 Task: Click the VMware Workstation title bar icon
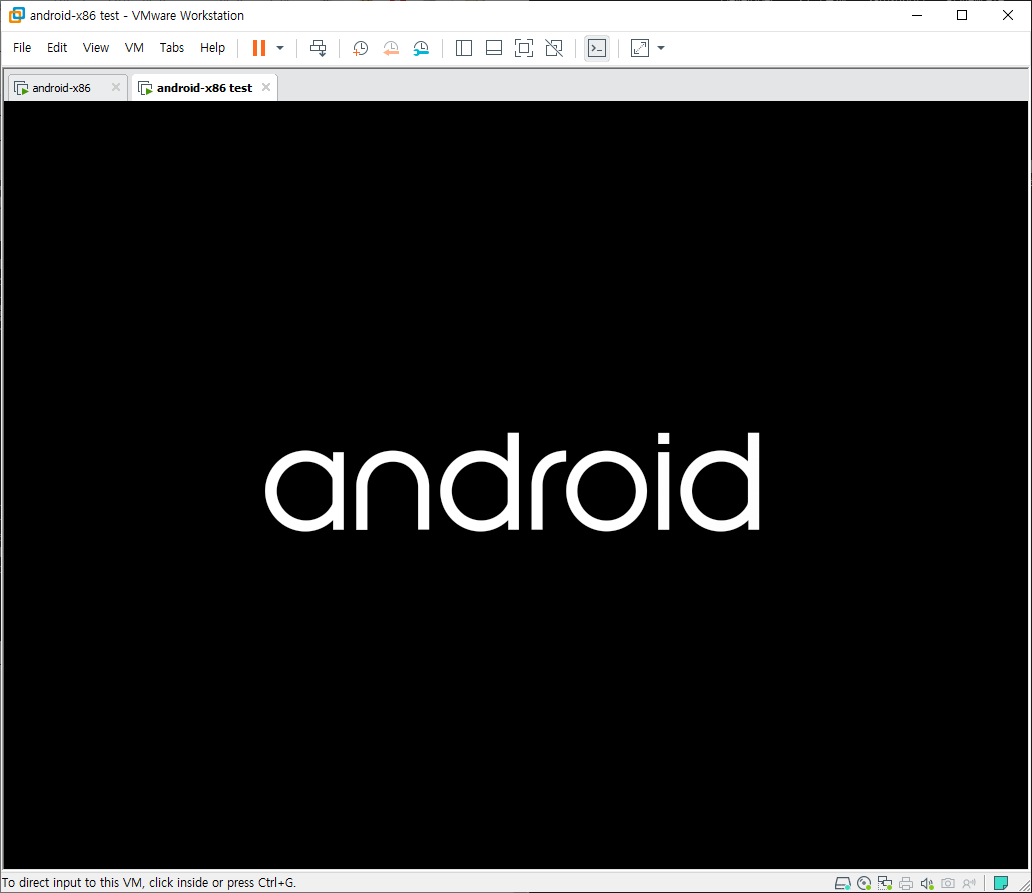[16, 15]
